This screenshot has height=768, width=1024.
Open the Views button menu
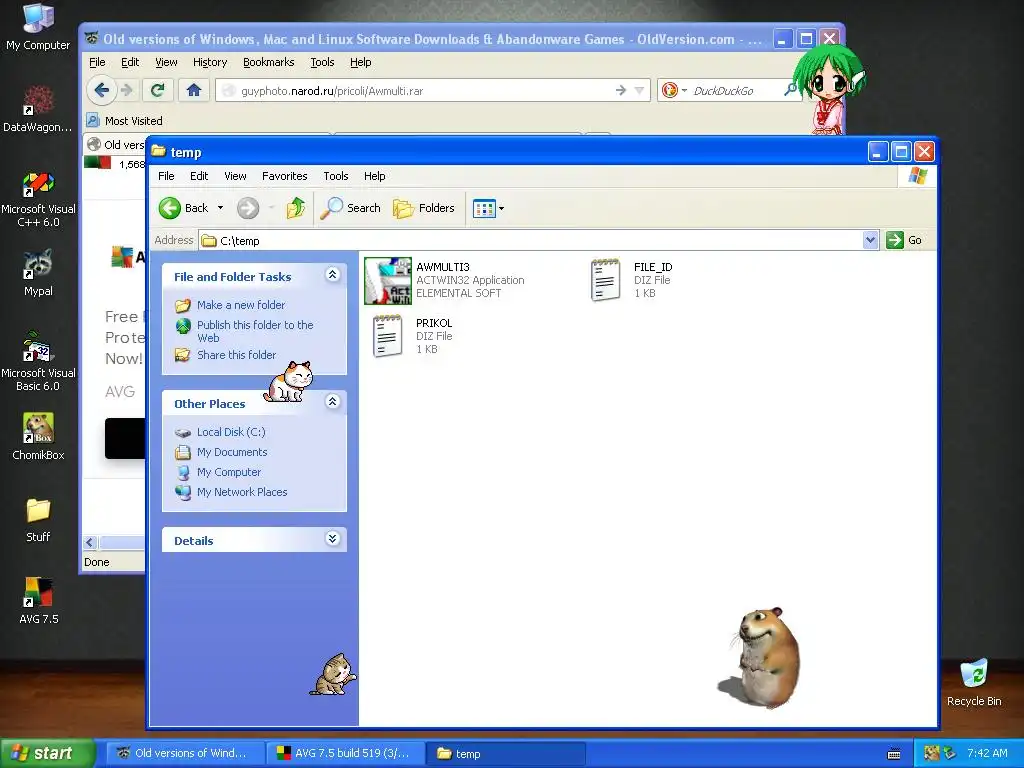click(x=488, y=208)
